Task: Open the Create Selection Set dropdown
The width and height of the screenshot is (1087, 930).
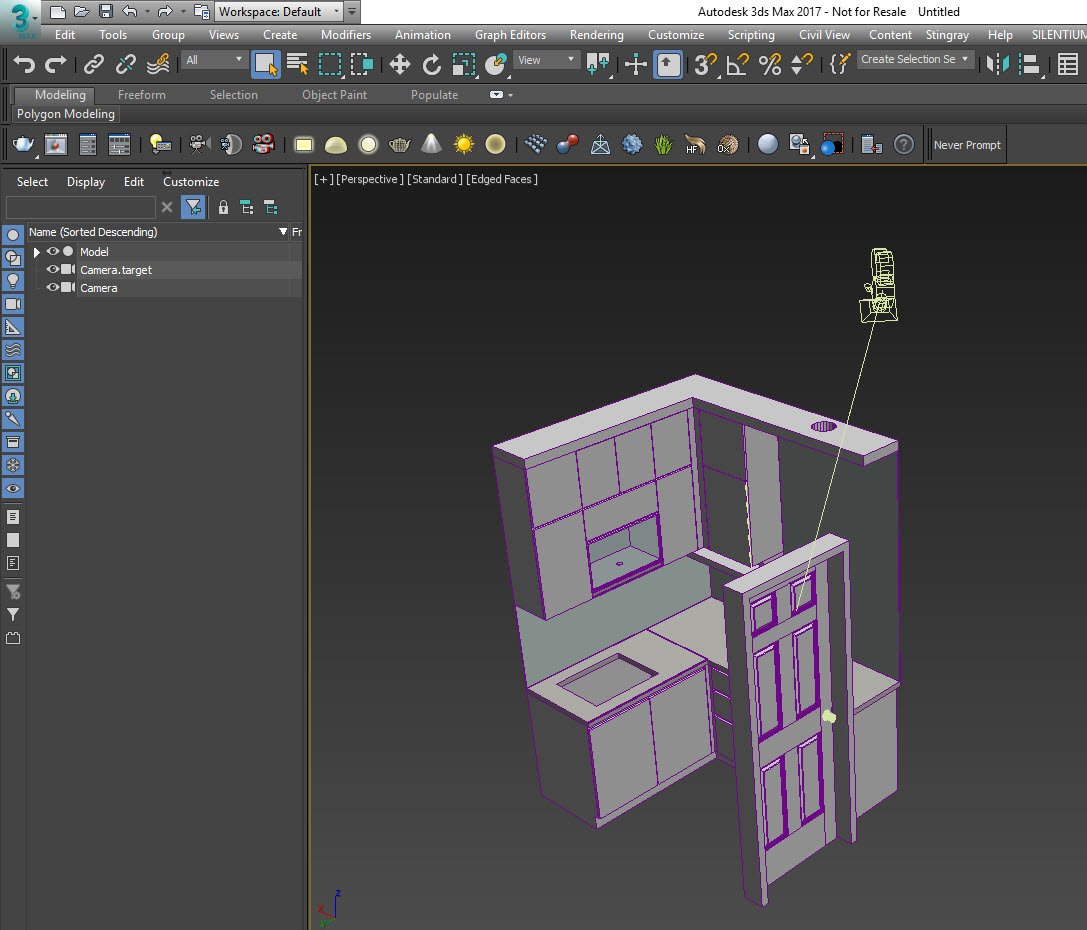Action: [x=915, y=60]
